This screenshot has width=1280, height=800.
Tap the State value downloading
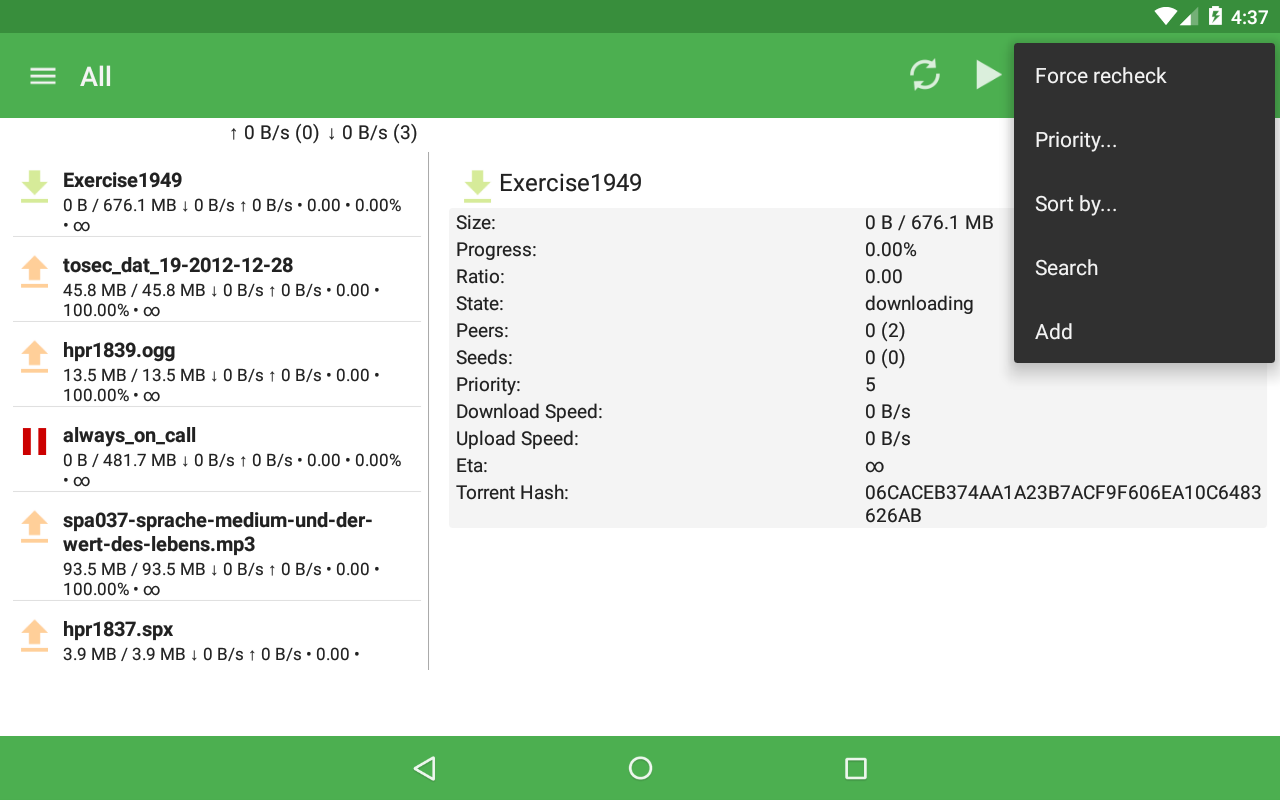[x=919, y=304]
